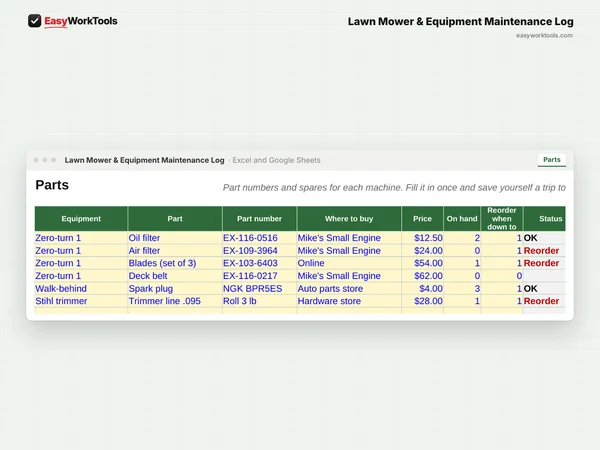The height and width of the screenshot is (450, 600).
Task: Click the $12.50 price cell
Action: point(422,238)
